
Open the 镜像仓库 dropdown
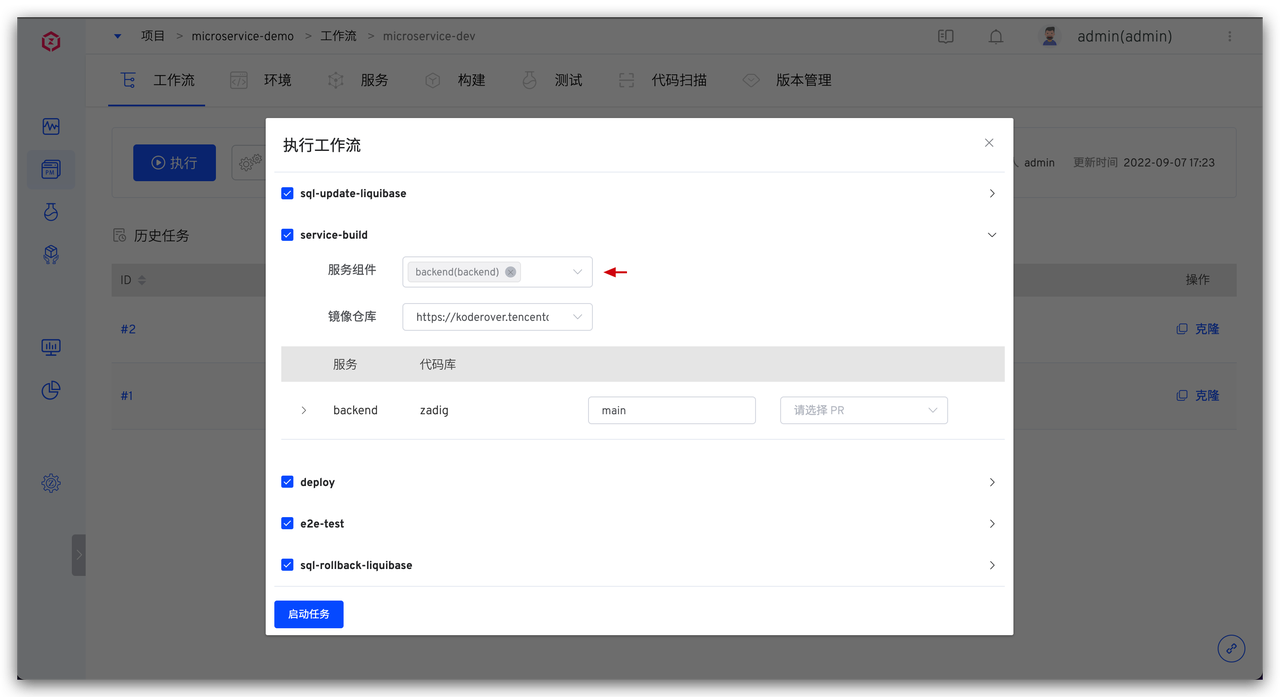497,317
